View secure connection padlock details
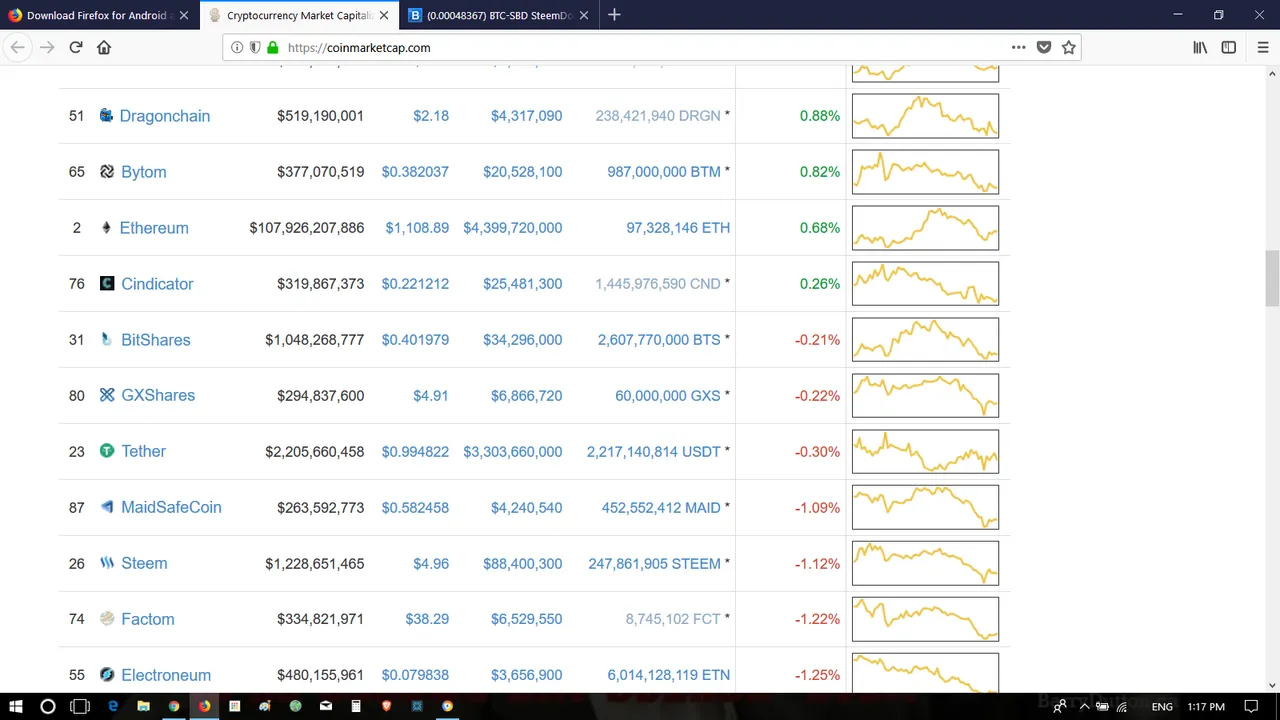1280x720 pixels. pyautogui.click(x=272, y=47)
